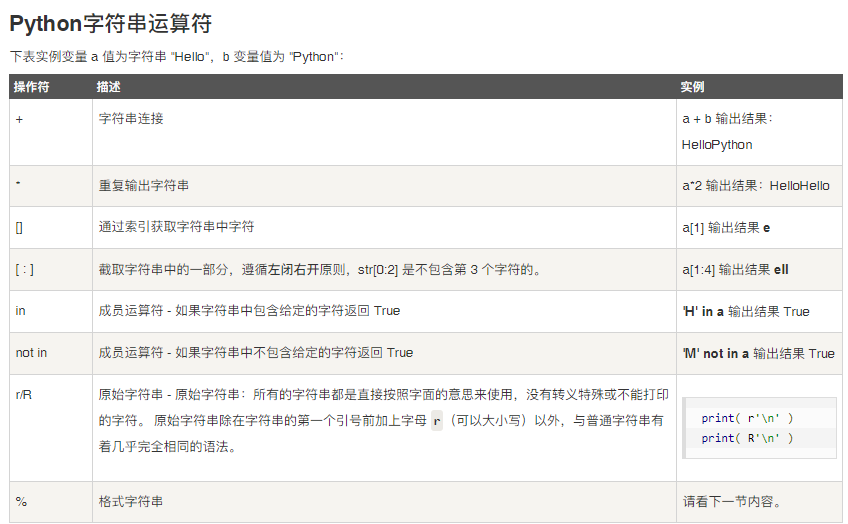Image resolution: width=848 pixels, height=524 pixels.
Task: Click the example "a + b 输出结果"
Action: (727, 118)
